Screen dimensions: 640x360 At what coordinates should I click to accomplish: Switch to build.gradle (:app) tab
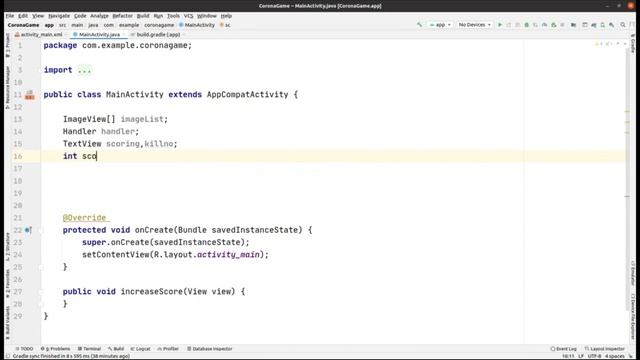click(x=157, y=35)
